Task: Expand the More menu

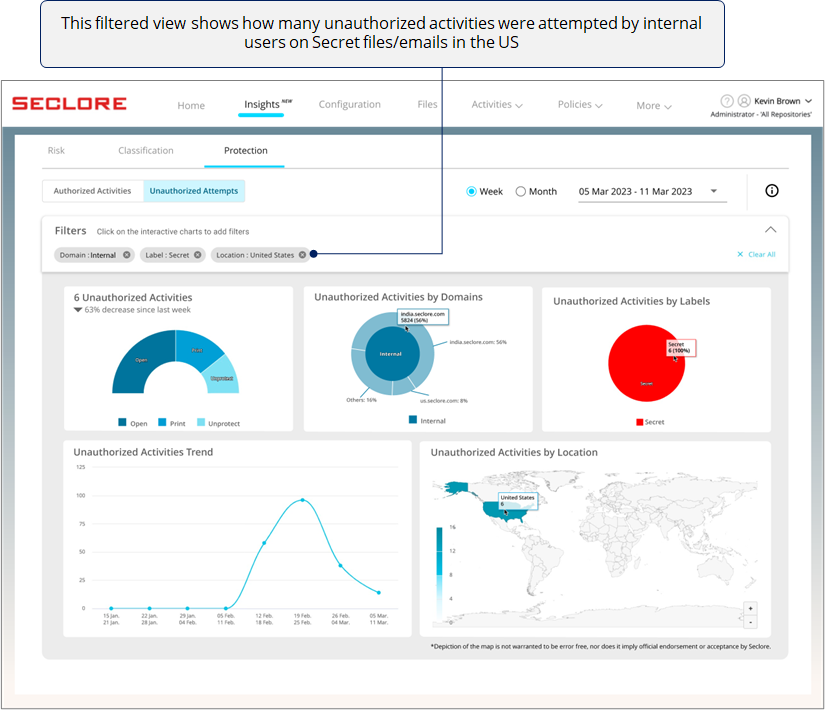Action: pos(653,106)
